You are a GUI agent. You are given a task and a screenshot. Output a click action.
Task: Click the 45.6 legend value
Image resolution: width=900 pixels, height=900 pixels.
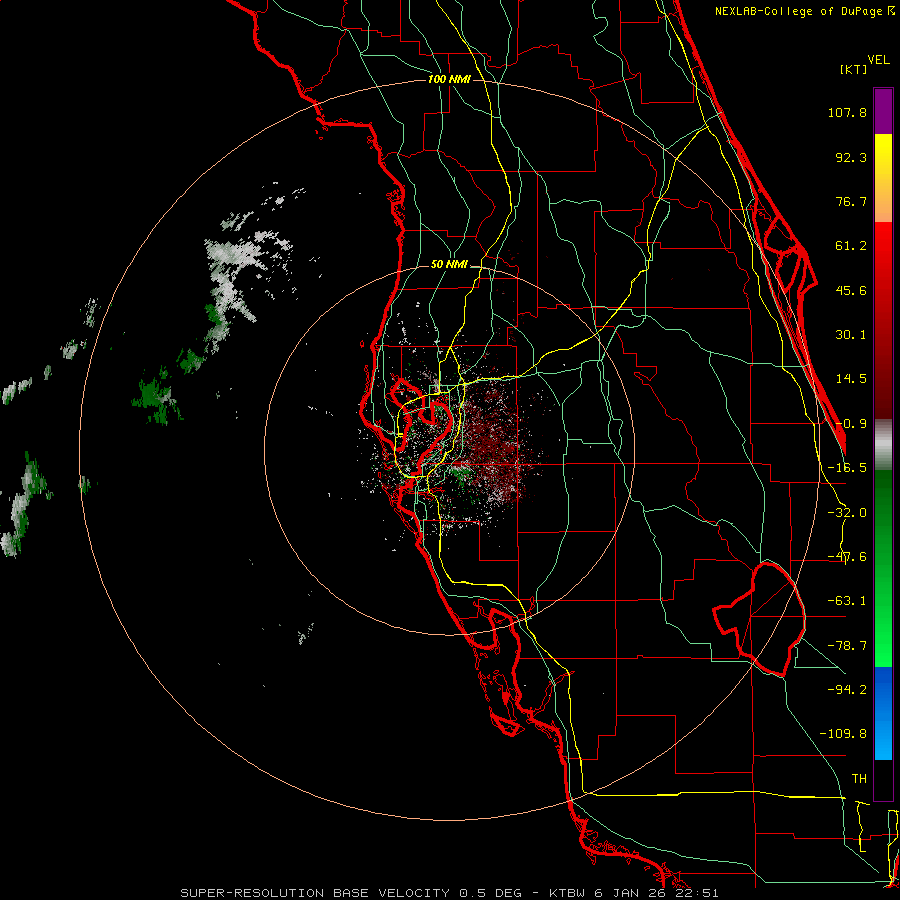[851, 290]
